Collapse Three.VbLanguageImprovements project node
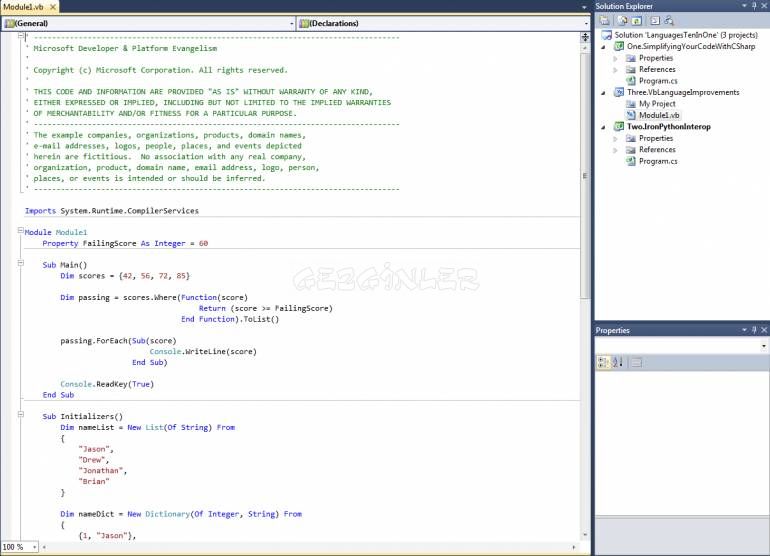 coord(604,92)
